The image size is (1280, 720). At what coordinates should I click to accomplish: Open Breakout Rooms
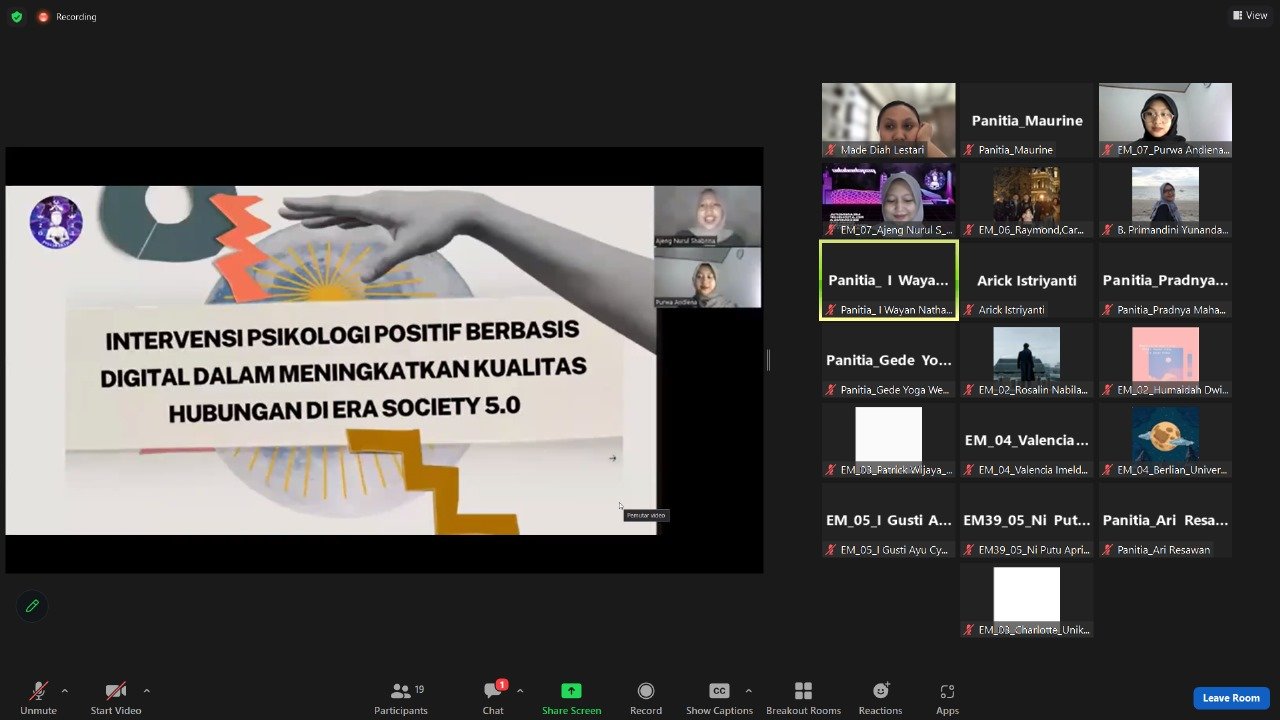tap(803, 697)
